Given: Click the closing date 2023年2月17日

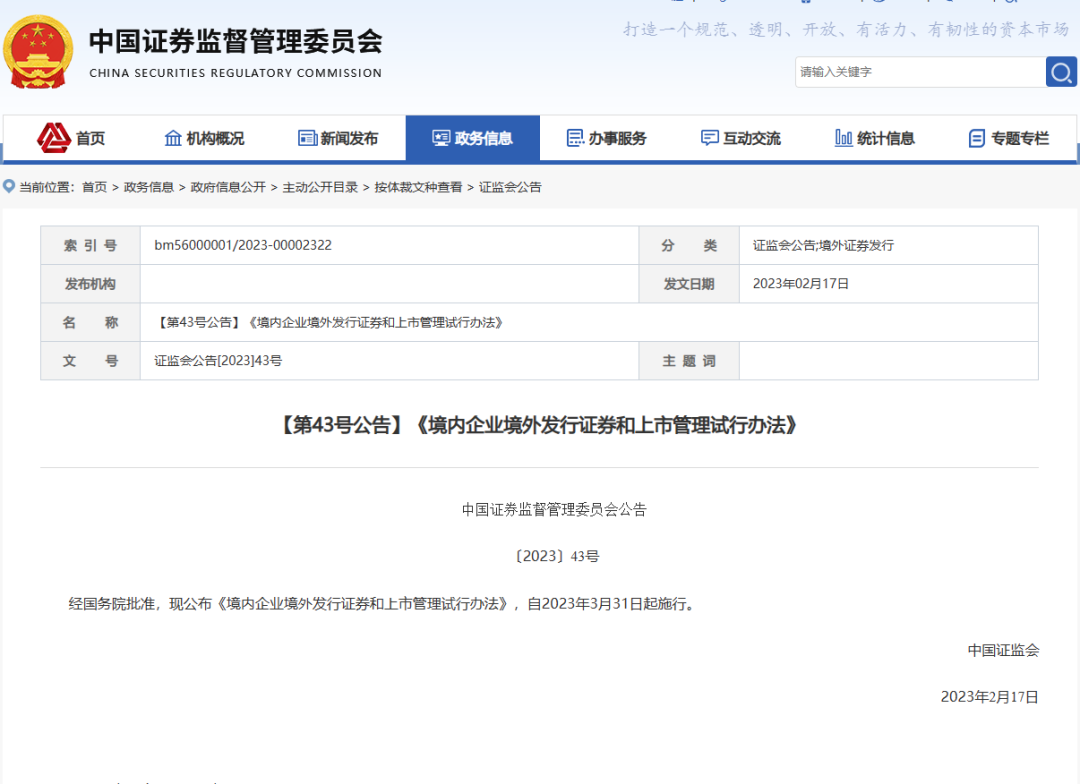Looking at the screenshot, I should click(x=989, y=697).
